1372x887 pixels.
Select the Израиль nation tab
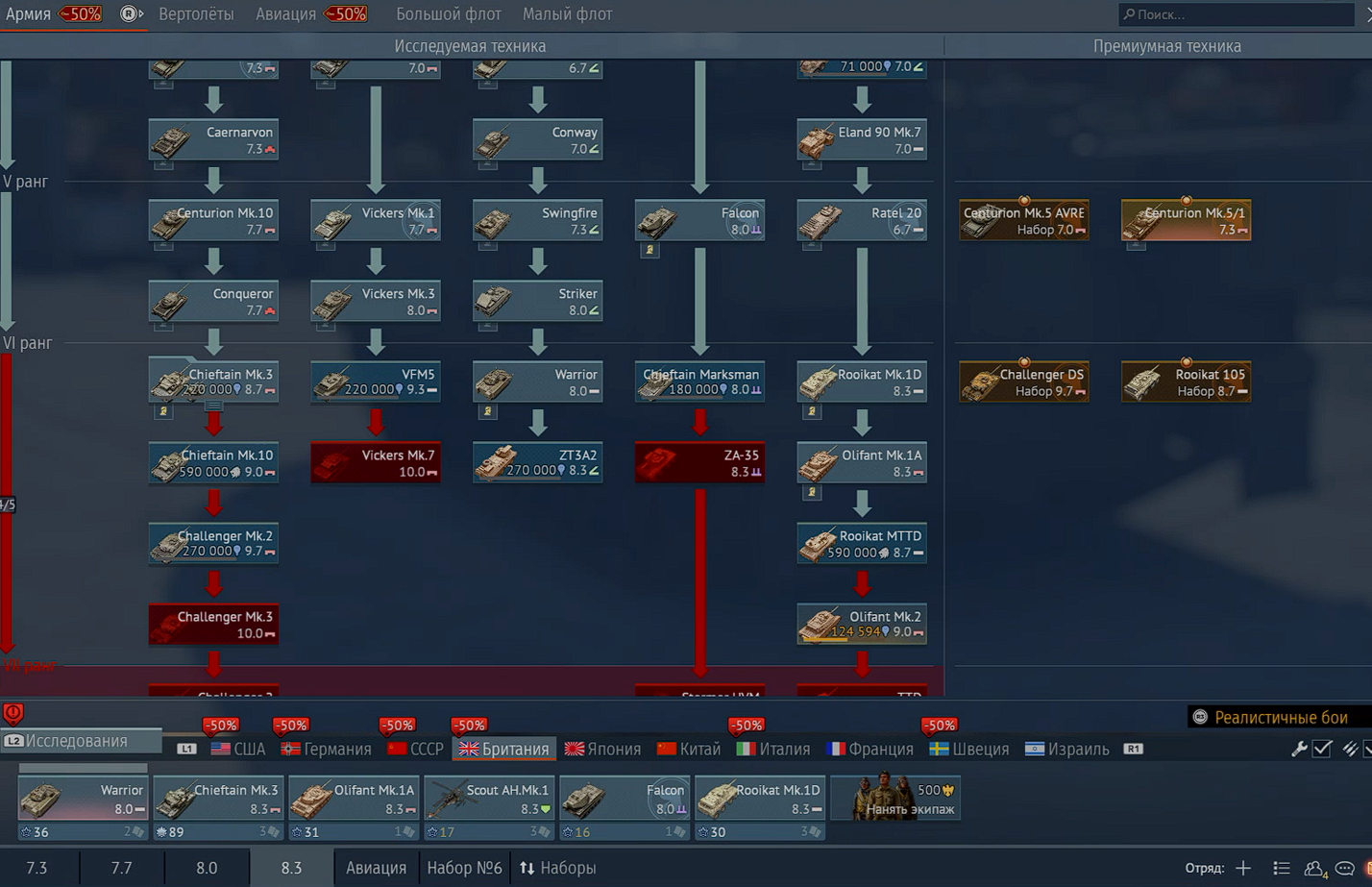(1066, 749)
